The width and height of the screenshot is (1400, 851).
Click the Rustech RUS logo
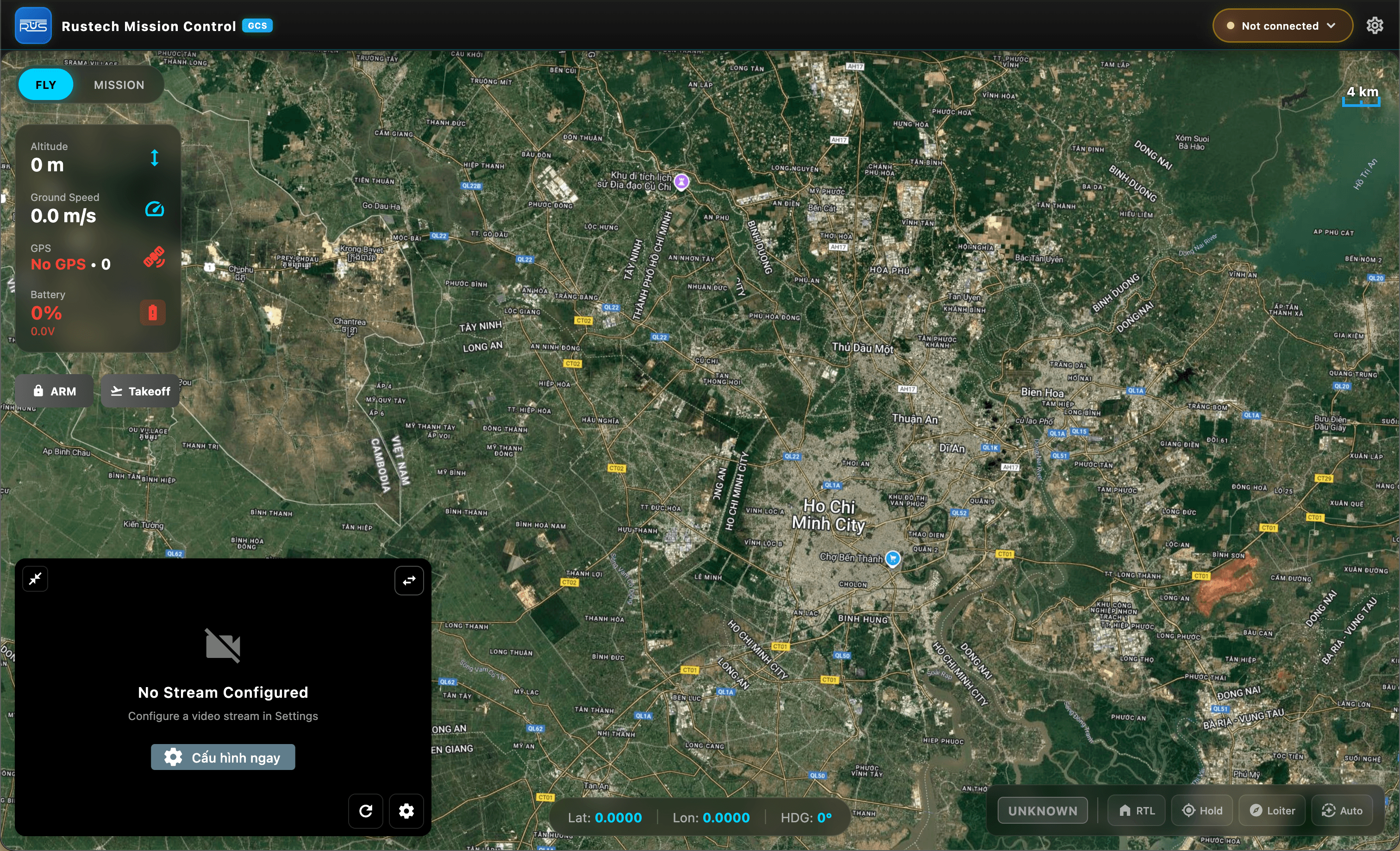33,25
